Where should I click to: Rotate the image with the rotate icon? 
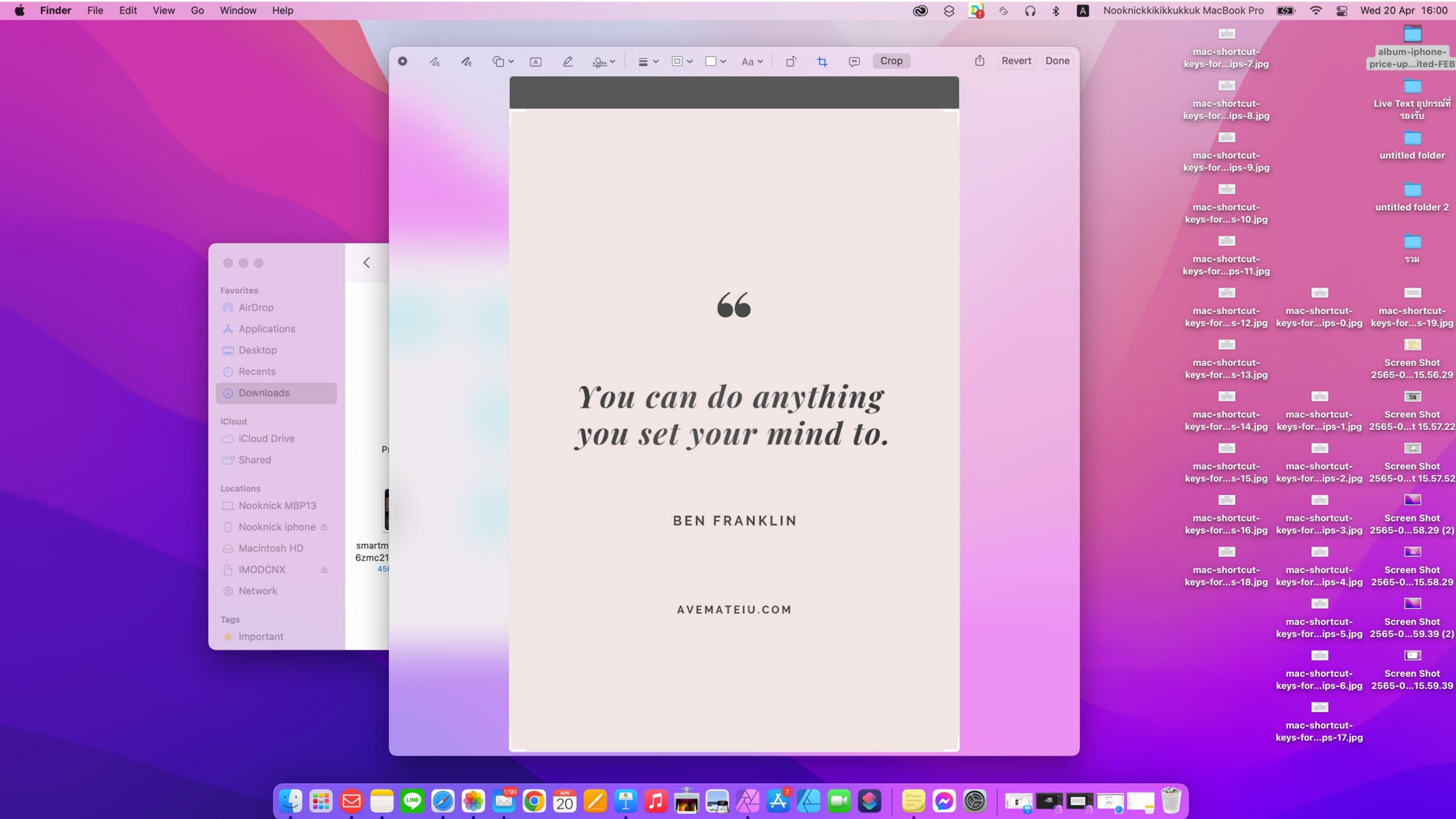(x=791, y=61)
